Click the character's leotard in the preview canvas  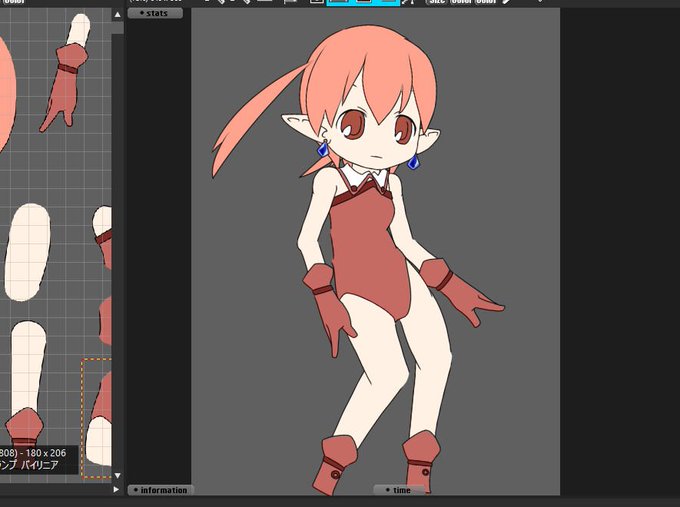coord(369,252)
